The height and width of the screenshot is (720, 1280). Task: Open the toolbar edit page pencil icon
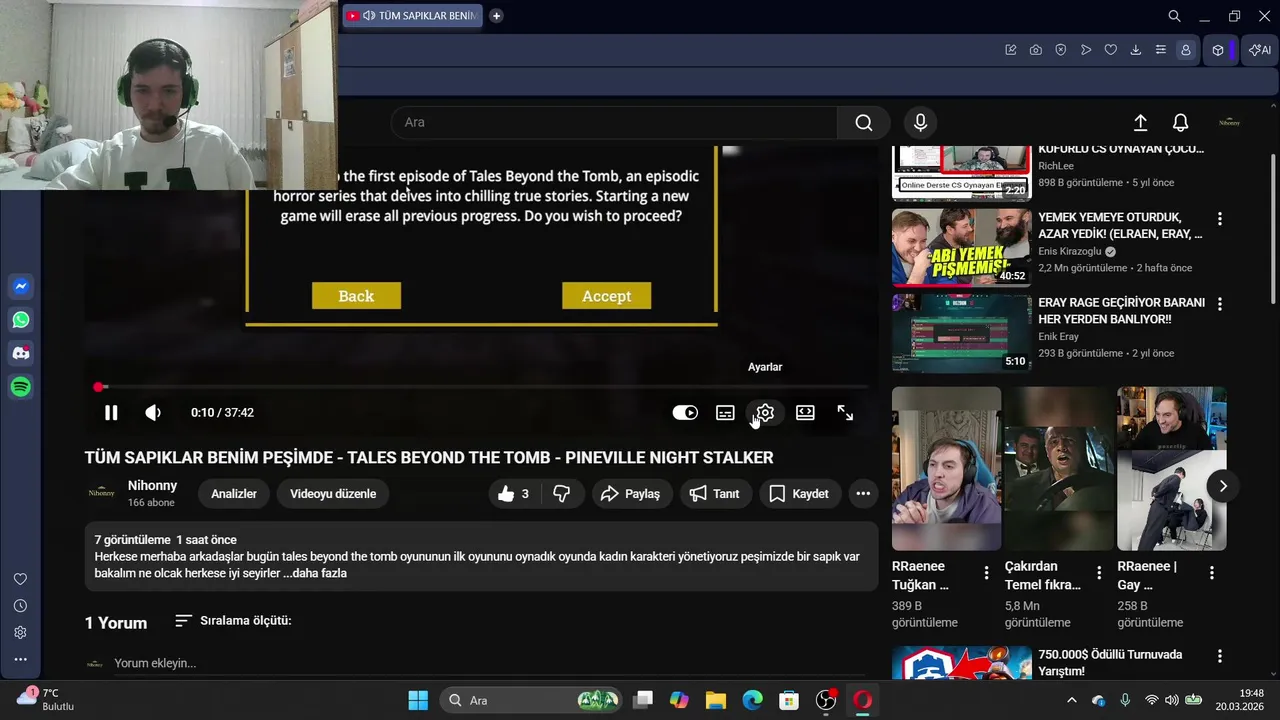click(x=1011, y=50)
